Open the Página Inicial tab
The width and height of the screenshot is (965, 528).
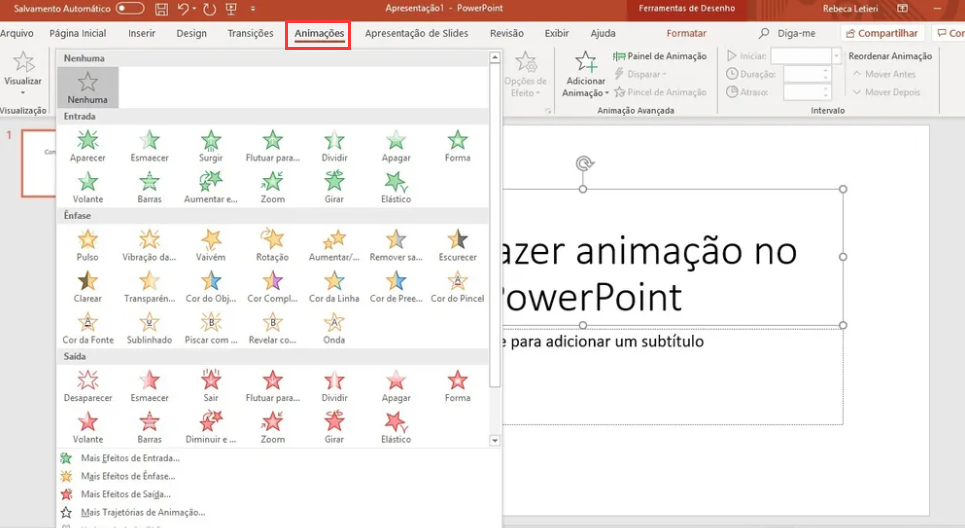point(78,33)
